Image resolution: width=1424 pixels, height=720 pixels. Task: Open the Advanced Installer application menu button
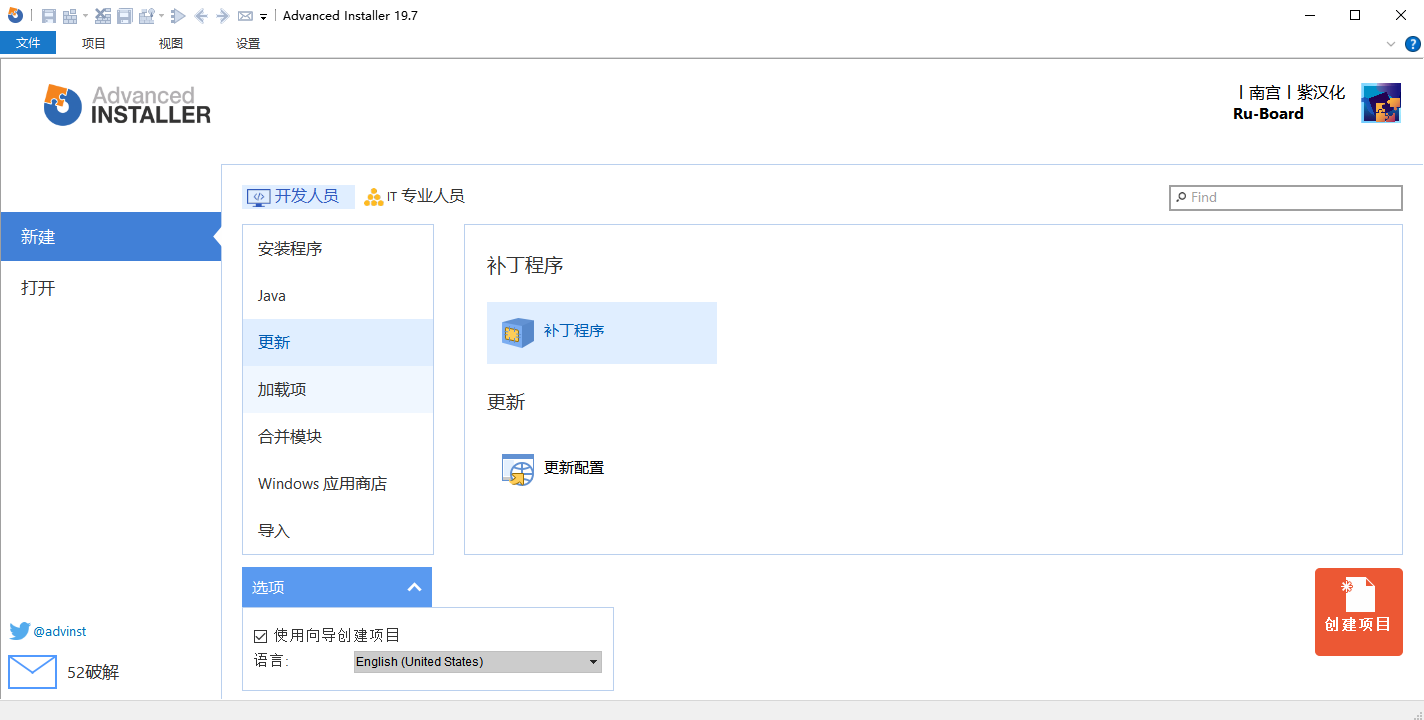point(15,15)
